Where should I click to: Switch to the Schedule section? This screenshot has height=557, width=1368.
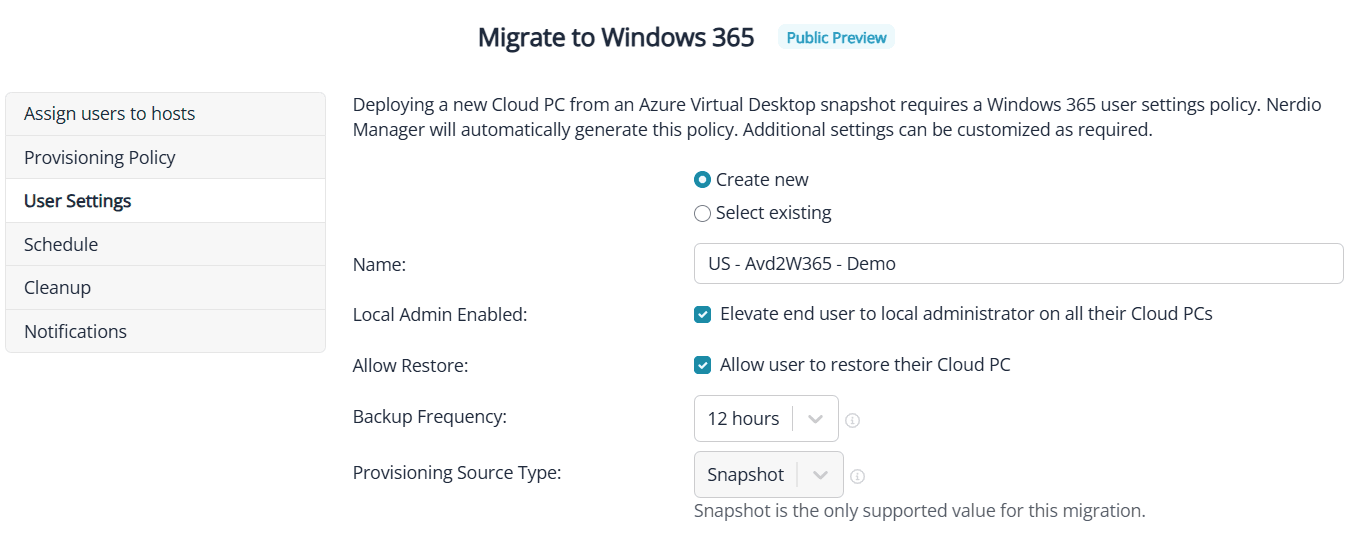pyautogui.click(x=165, y=245)
